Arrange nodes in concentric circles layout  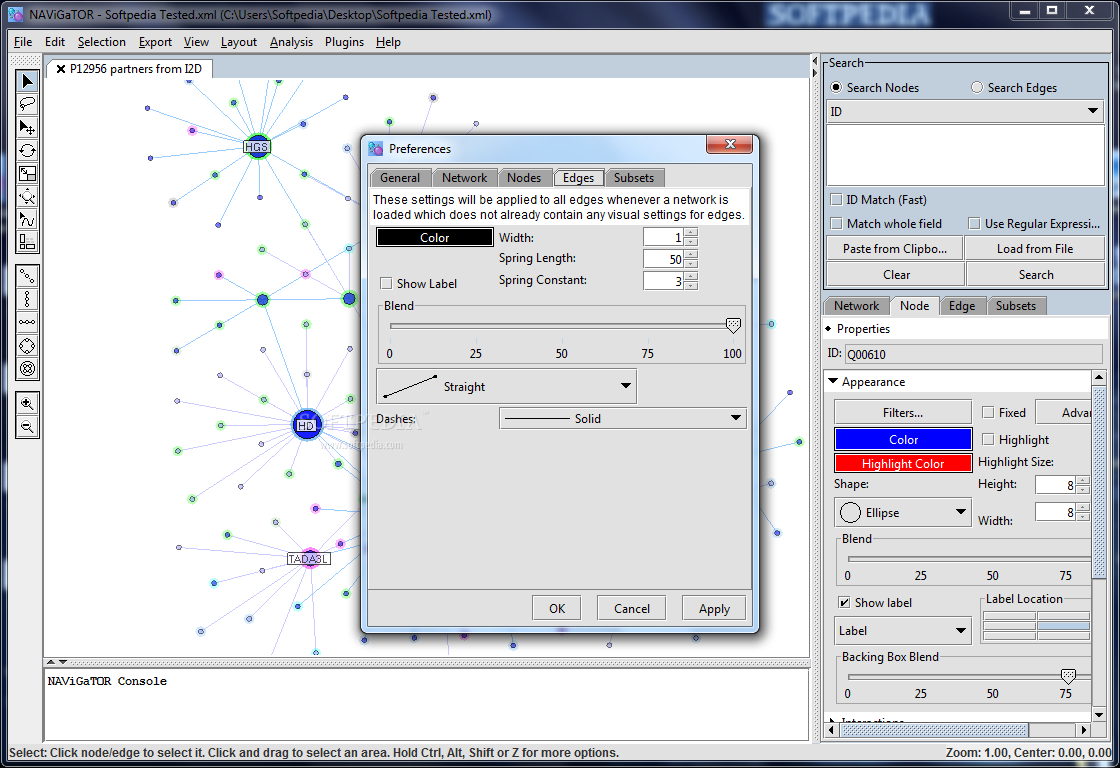click(27, 369)
